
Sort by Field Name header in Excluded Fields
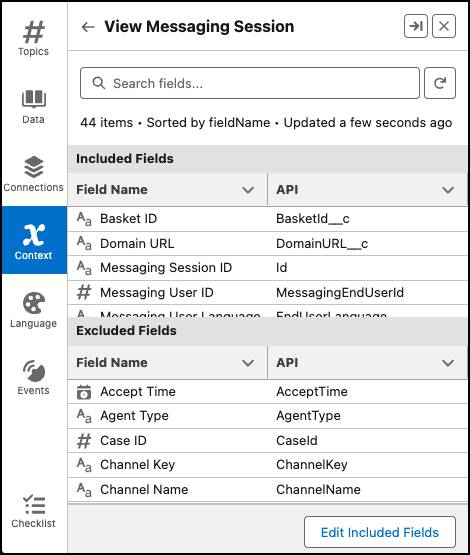tap(112, 362)
